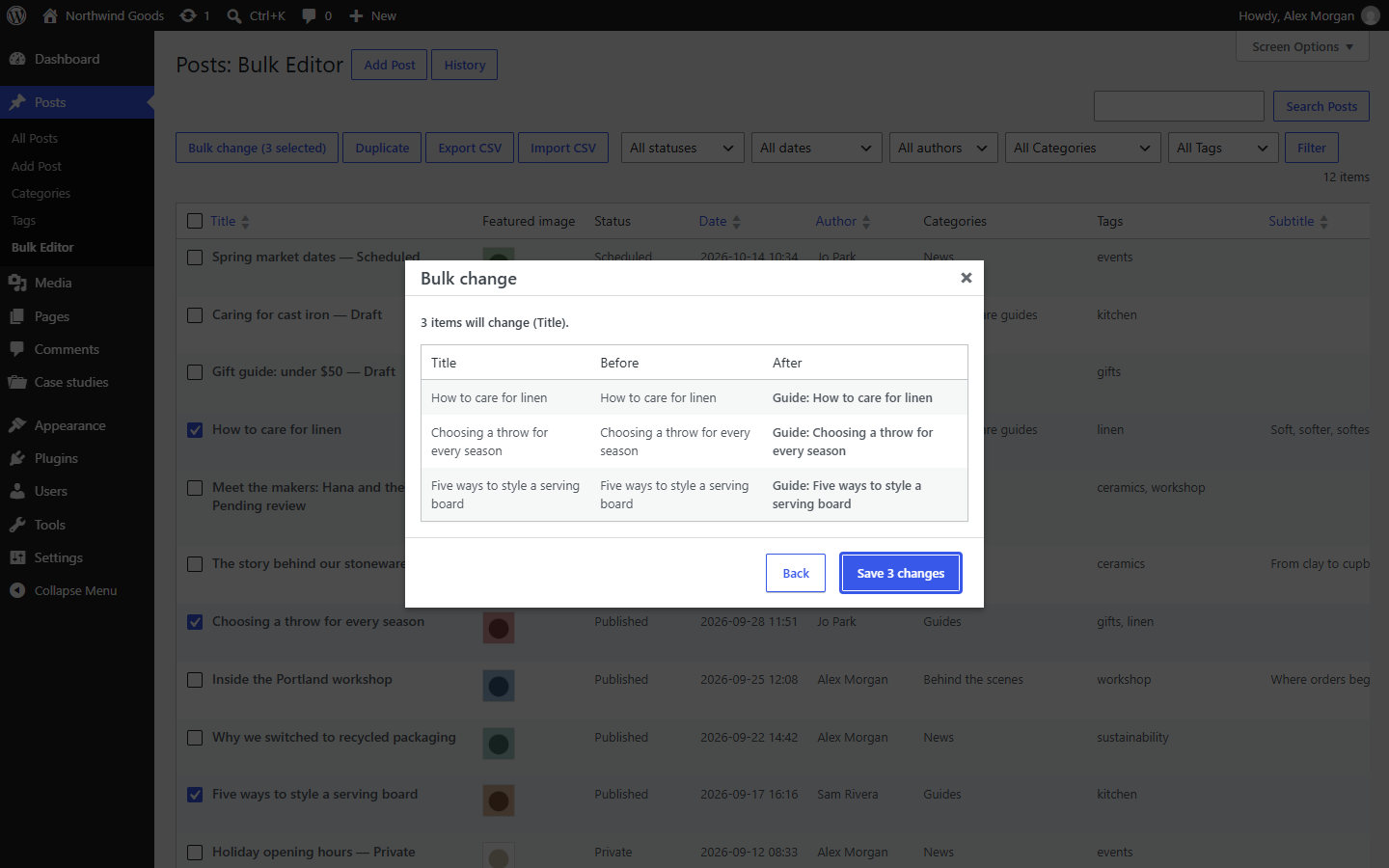Click the Back button in dialog

796,573
